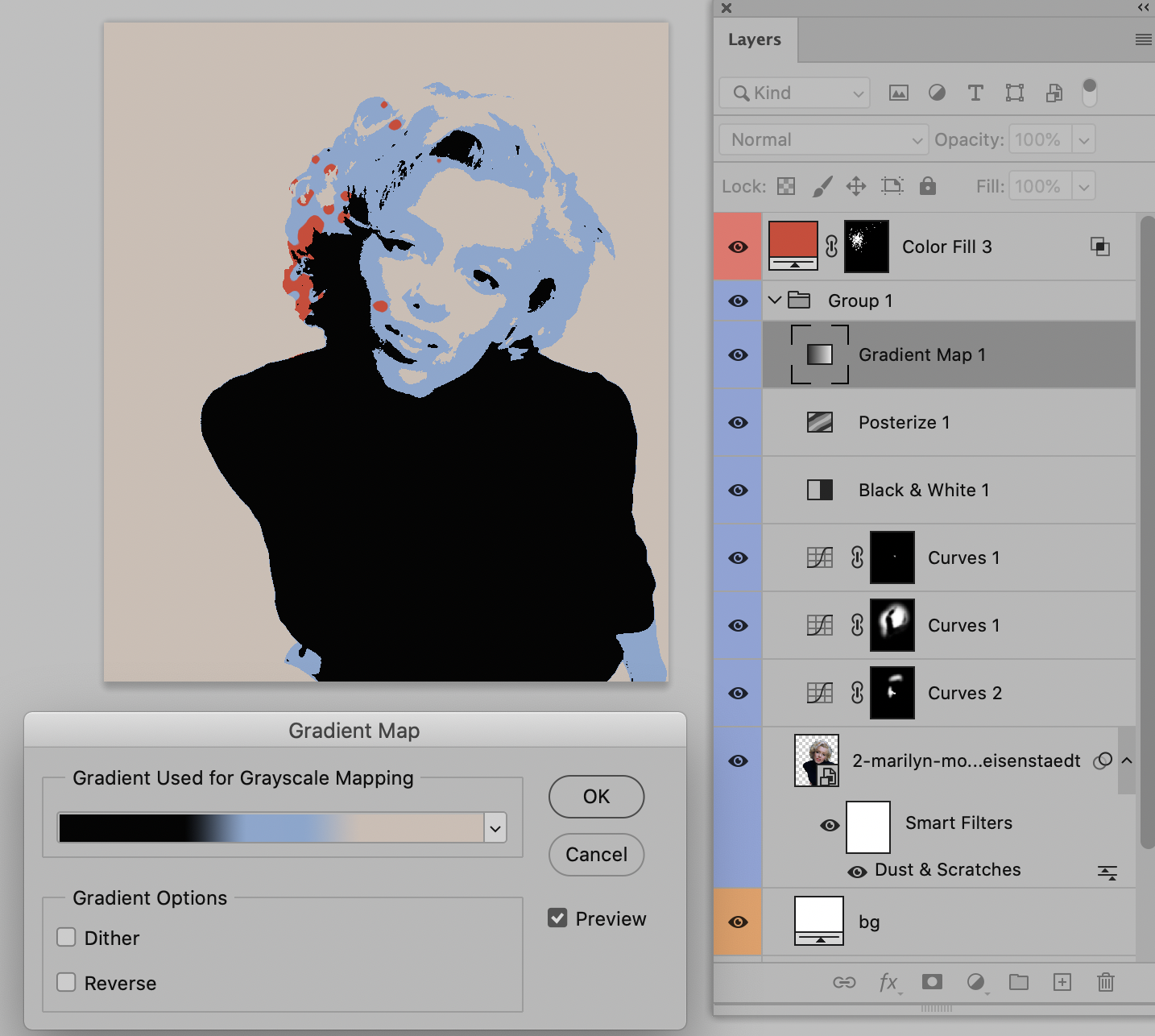Click the Marilyn smart object thumbnail
The image size is (1155, 1036).
click(817, 760)
